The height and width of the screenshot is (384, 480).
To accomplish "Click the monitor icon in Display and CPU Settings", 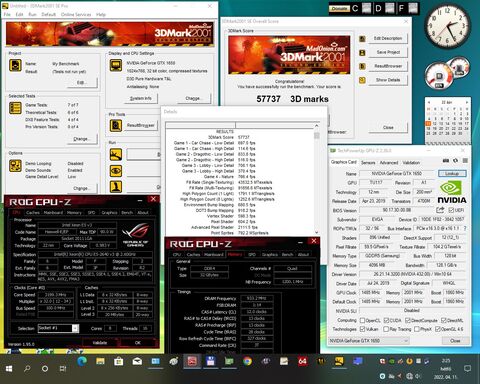I will [116, 65].
